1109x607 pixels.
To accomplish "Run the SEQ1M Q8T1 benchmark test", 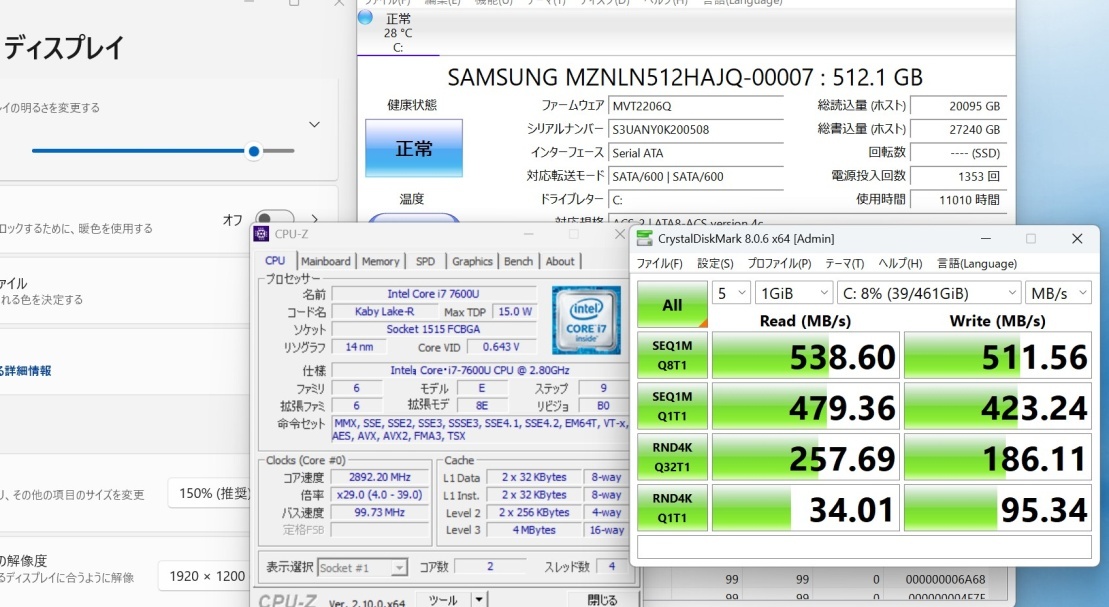I will pyautogui.click(x=672, y=355).
